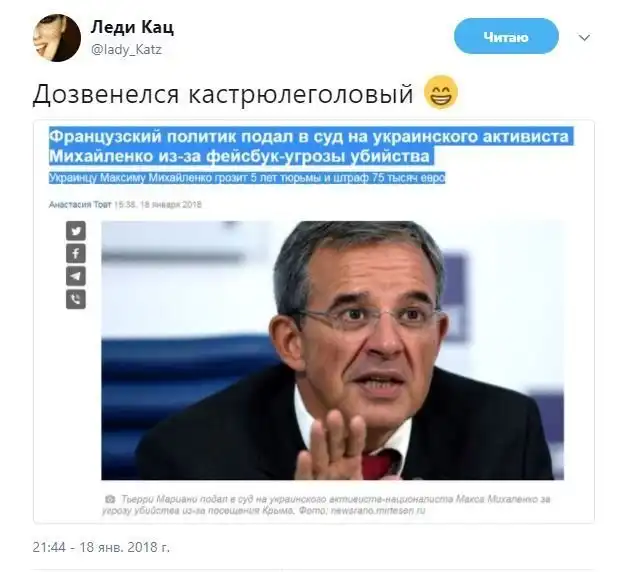Click the tweet text Дозвенелся кастрюлеголовый
The height and width of the screenshot is (572, 622).
coord(223,94)
